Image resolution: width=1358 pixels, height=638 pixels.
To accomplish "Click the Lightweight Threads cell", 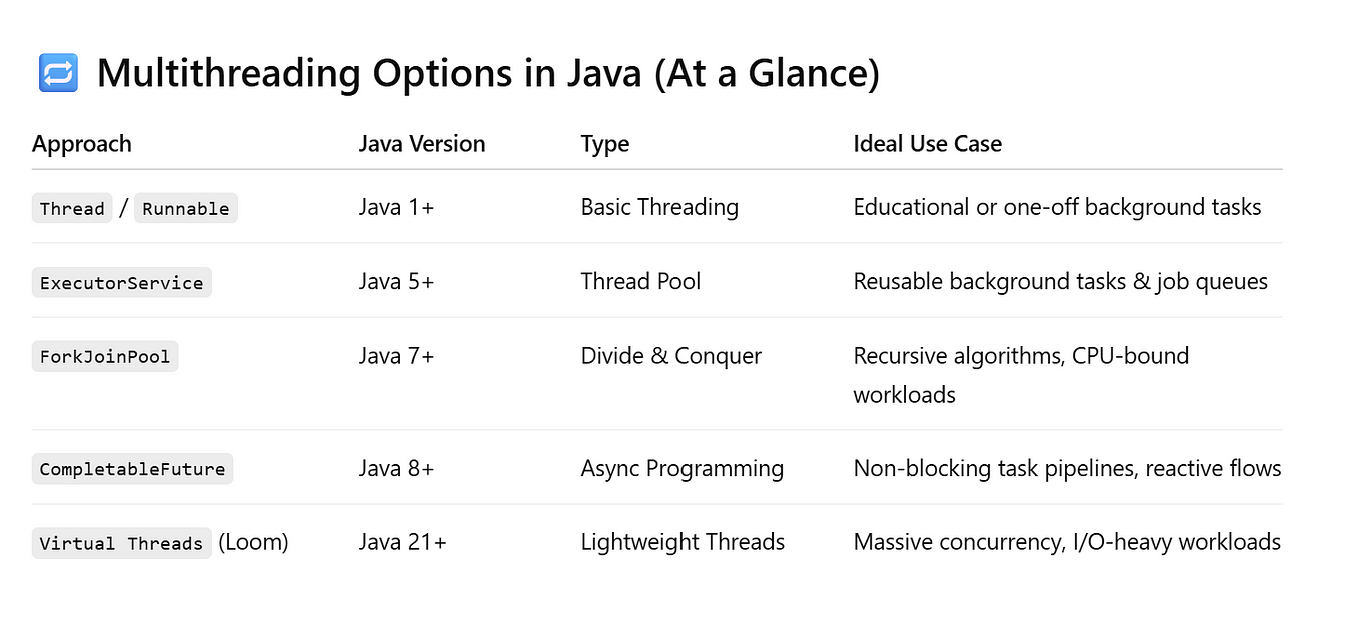I will [x=683, y=542].
